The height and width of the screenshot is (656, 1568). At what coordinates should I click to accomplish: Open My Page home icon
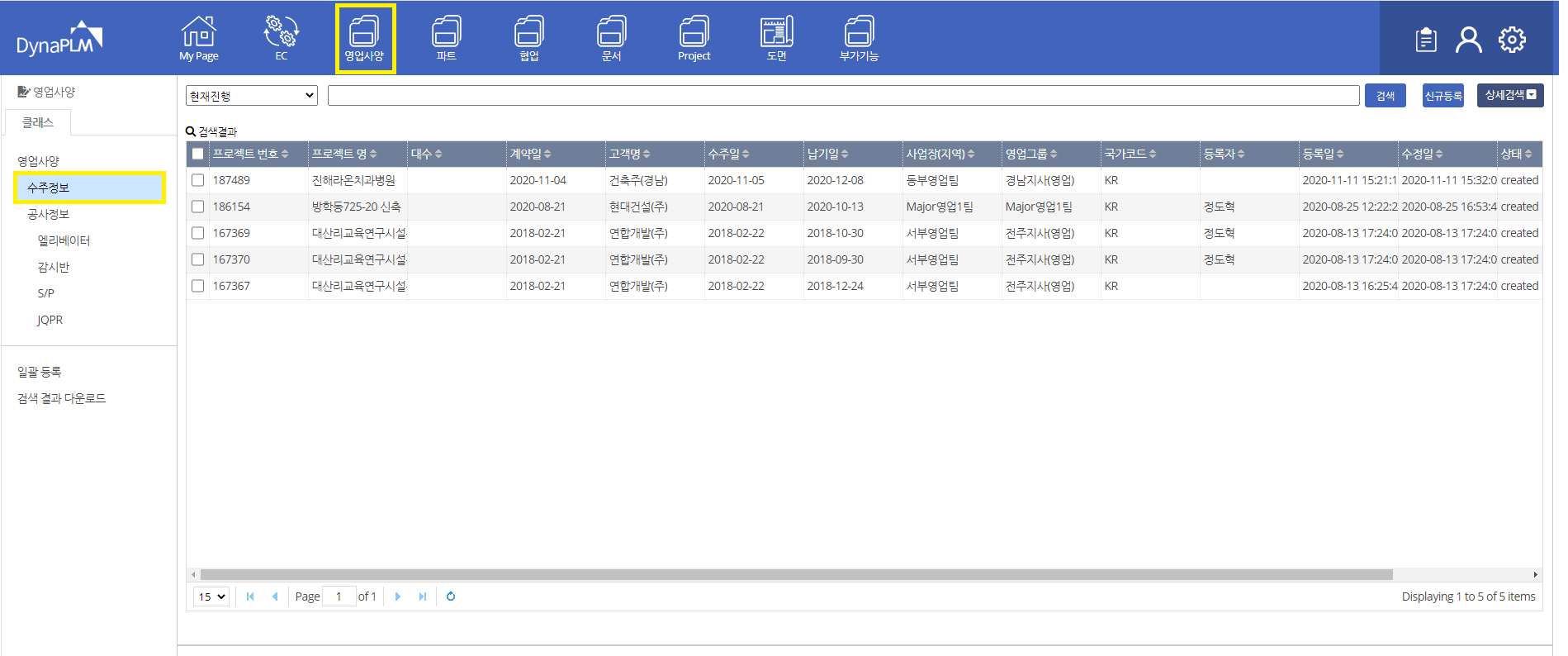[199, 38]
